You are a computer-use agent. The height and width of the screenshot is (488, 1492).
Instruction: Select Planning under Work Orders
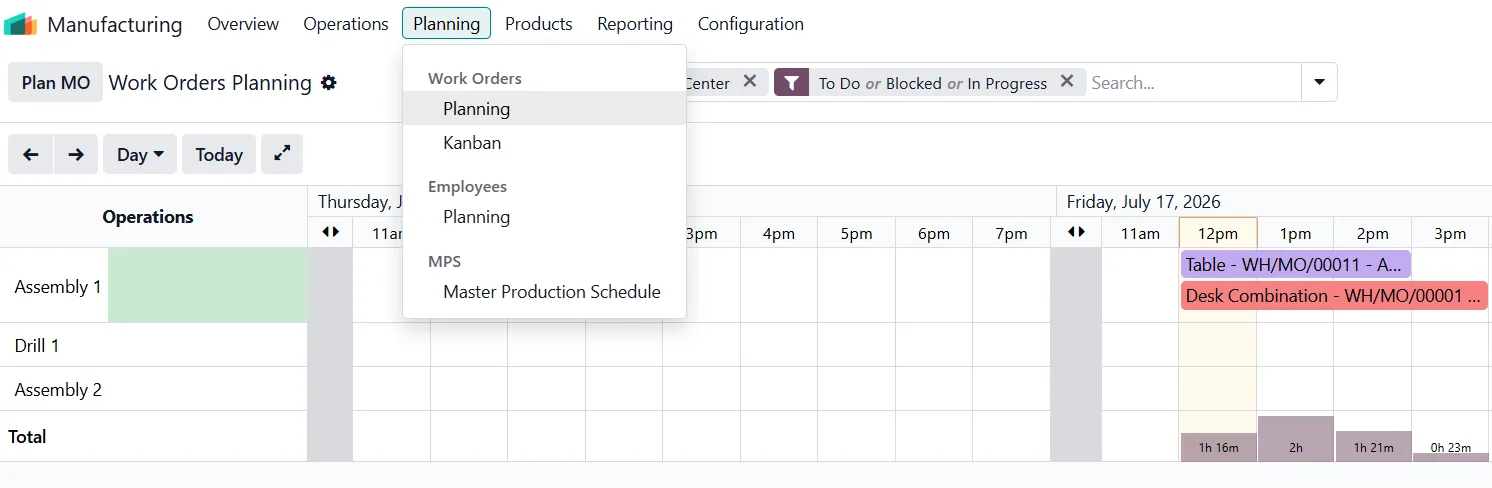click(x=545, y=108)
